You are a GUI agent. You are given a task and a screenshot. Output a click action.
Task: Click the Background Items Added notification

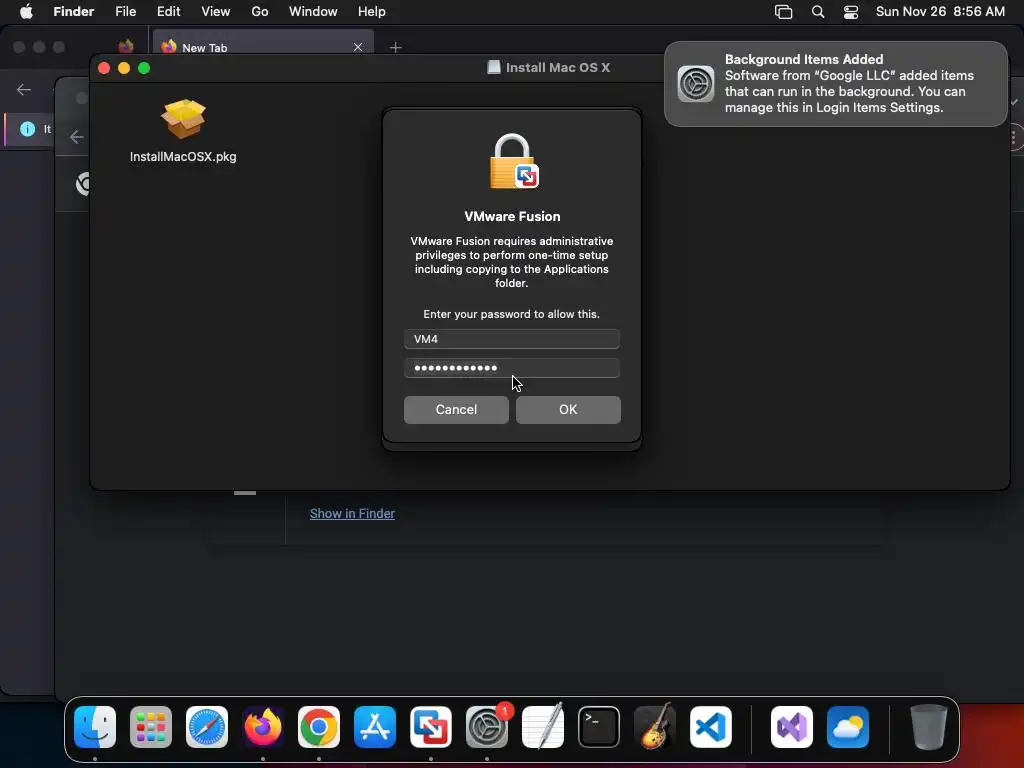836,84
